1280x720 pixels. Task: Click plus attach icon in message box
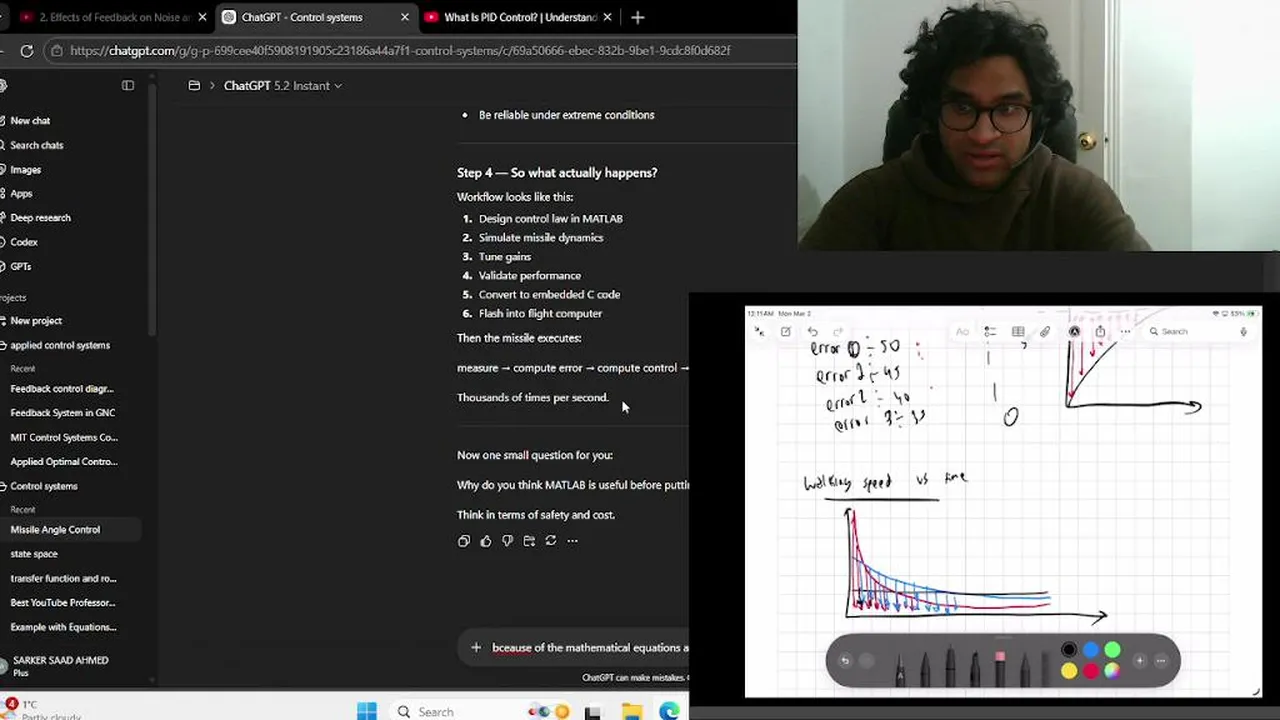coord(476,648)
